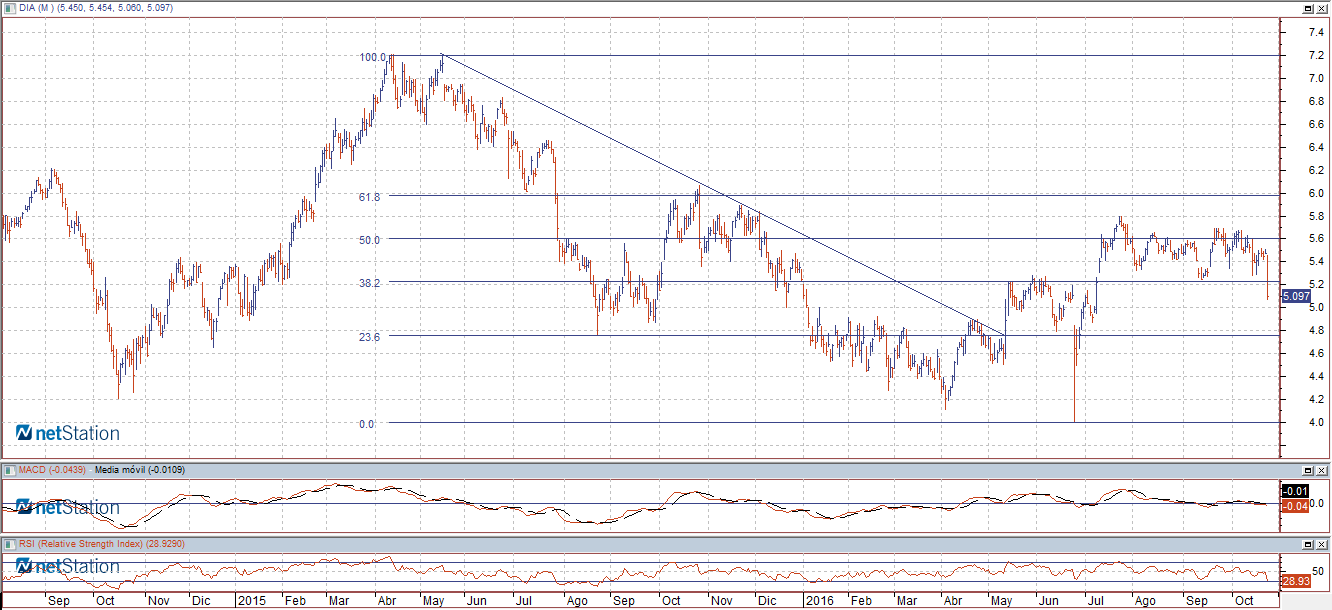The width and height of the screenshot is (1332, 610).
Task: Click the 28.93 RSI value marker
Action: (x=1296, y=580)
